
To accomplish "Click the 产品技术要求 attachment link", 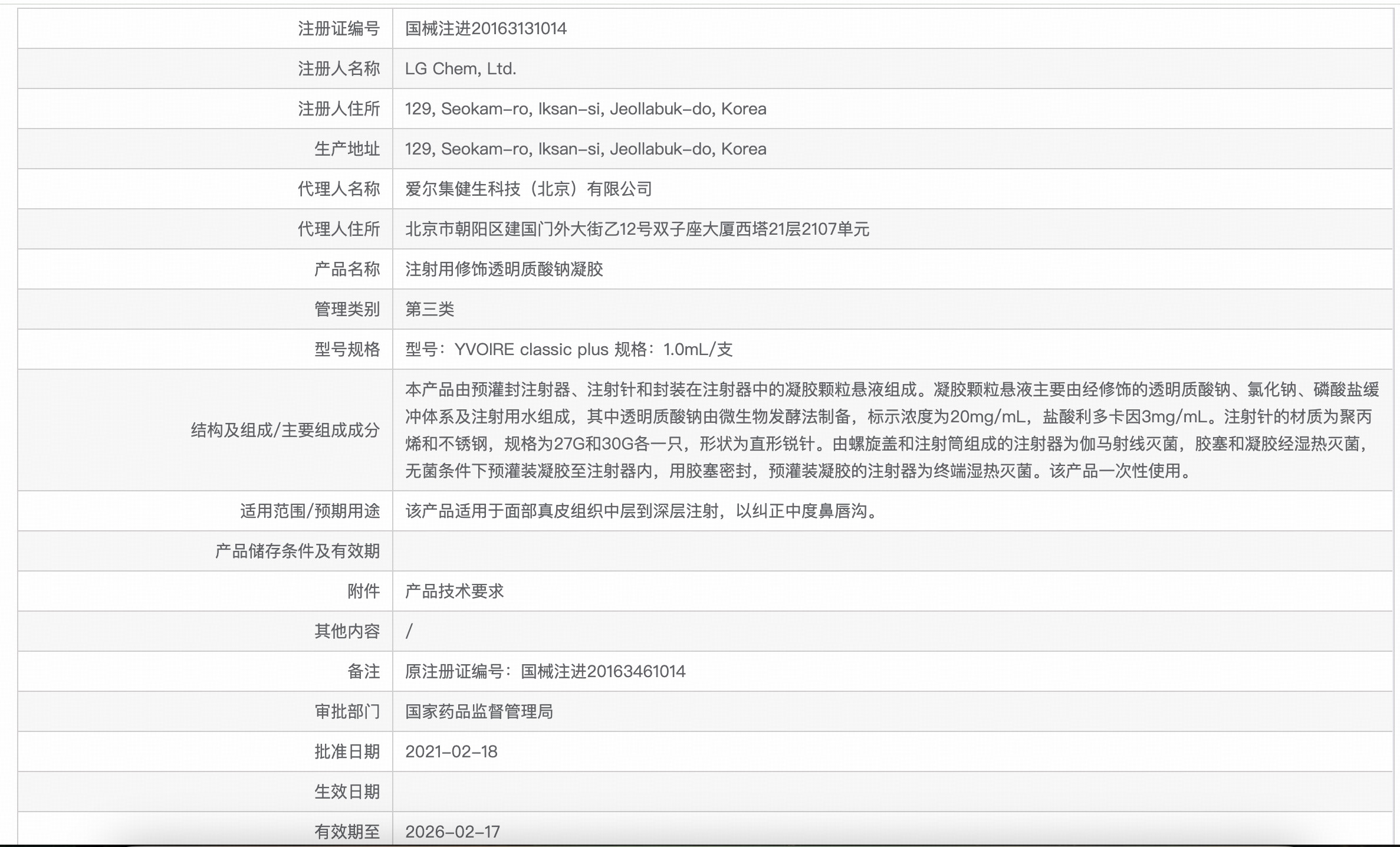I will tap(454, 591).
